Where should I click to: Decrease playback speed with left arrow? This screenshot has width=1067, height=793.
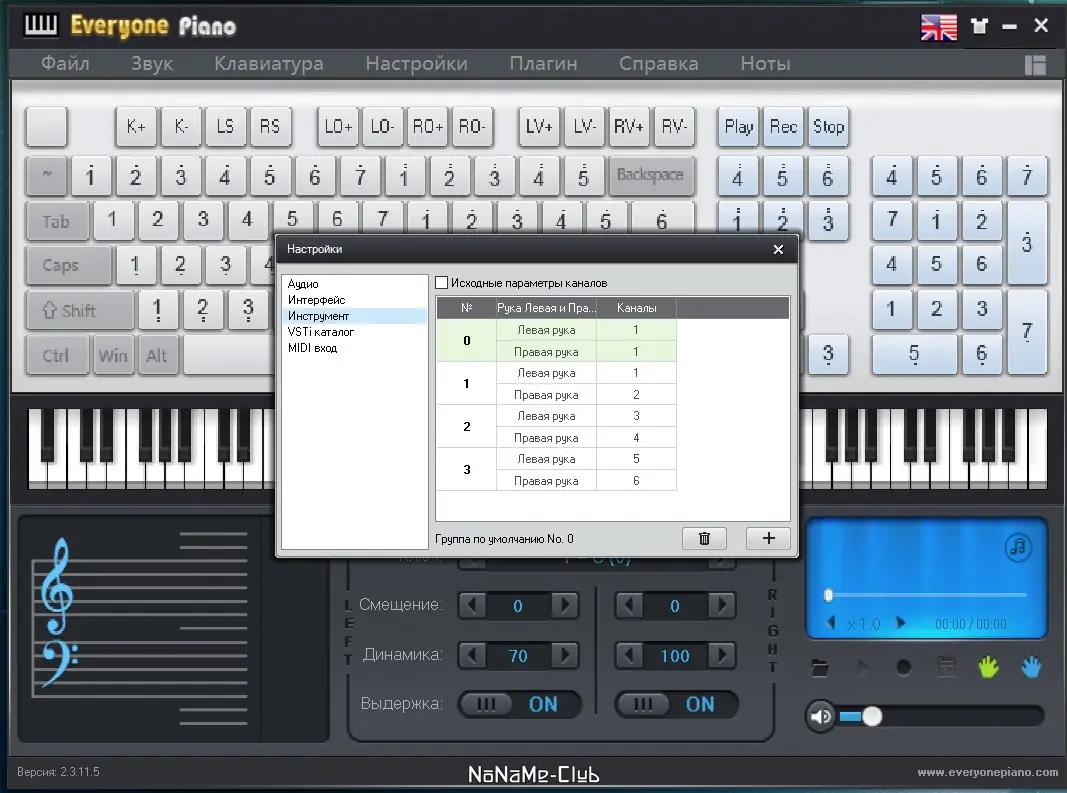830,623
